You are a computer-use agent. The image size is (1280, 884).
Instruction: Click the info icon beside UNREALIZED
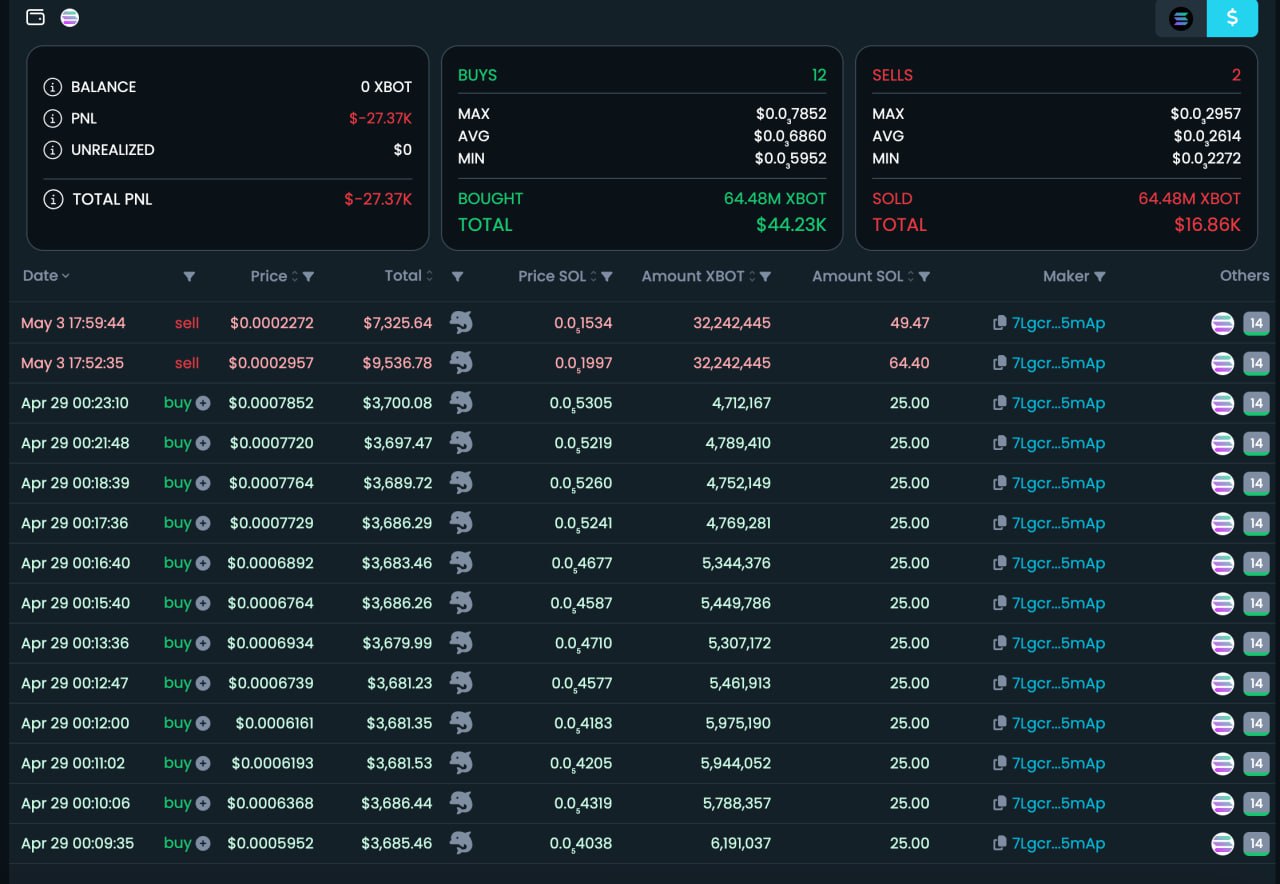(53, 150)
